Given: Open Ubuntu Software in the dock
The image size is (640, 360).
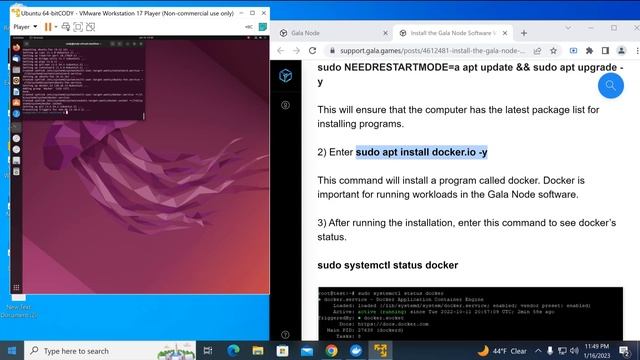Looking at the screenshot, I should point(16,103).
